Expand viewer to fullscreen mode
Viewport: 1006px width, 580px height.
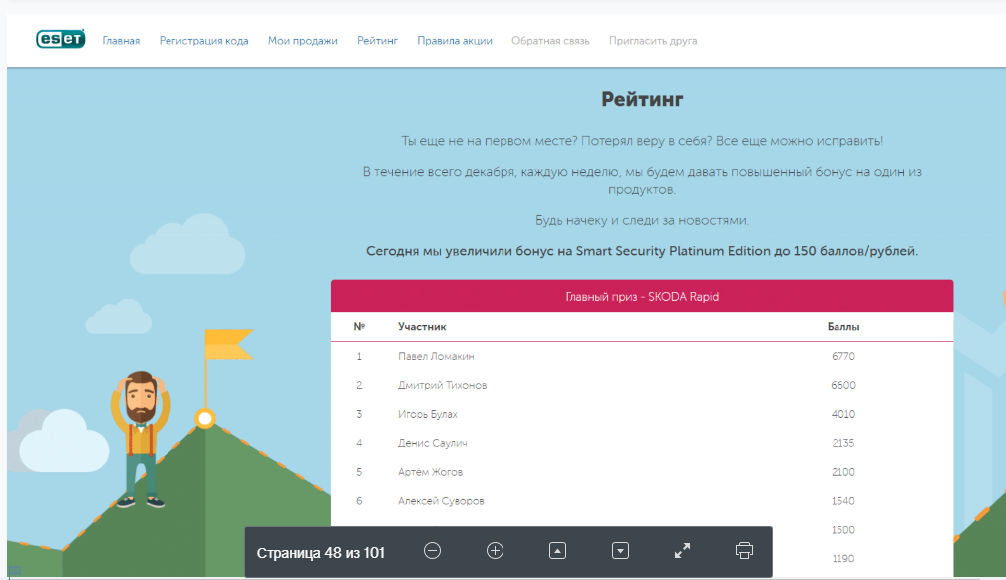click(682, 551)
